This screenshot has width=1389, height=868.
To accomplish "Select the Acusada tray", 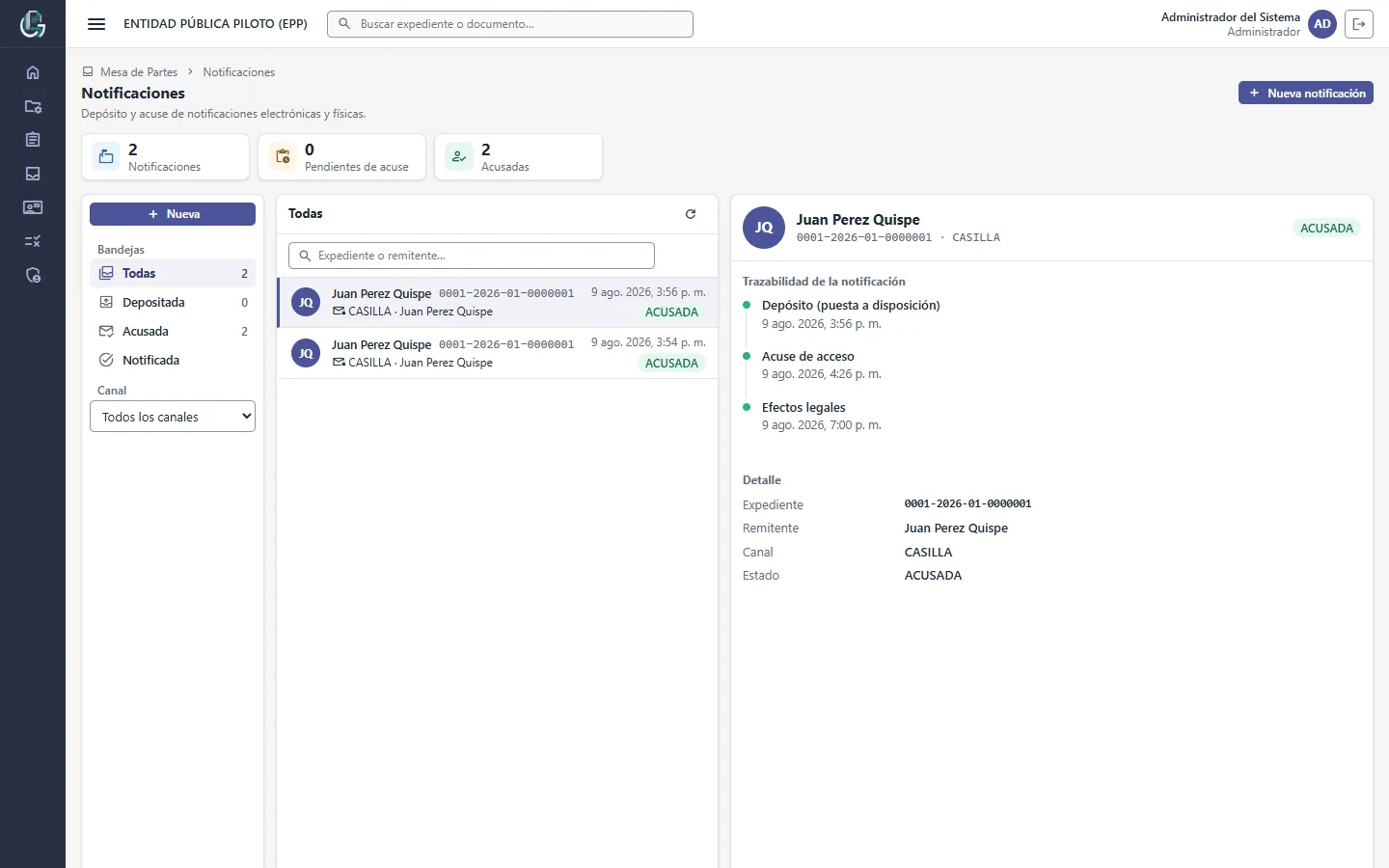I will [173, 331].
